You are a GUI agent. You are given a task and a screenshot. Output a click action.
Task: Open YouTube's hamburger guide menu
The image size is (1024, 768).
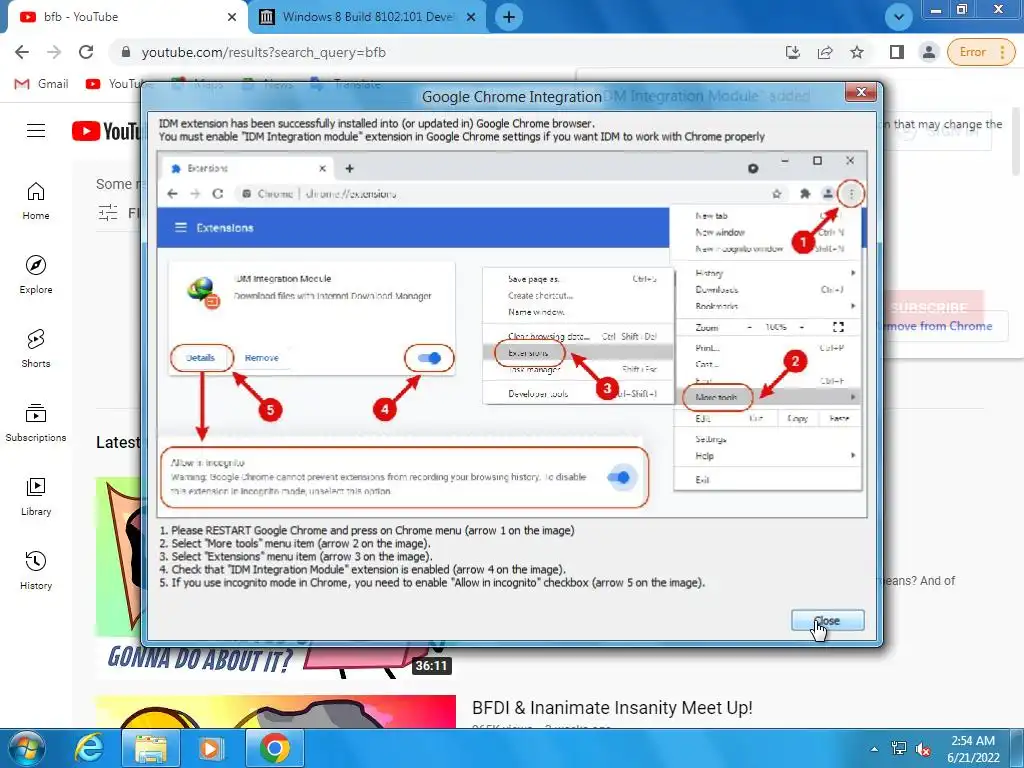point(36,131)
